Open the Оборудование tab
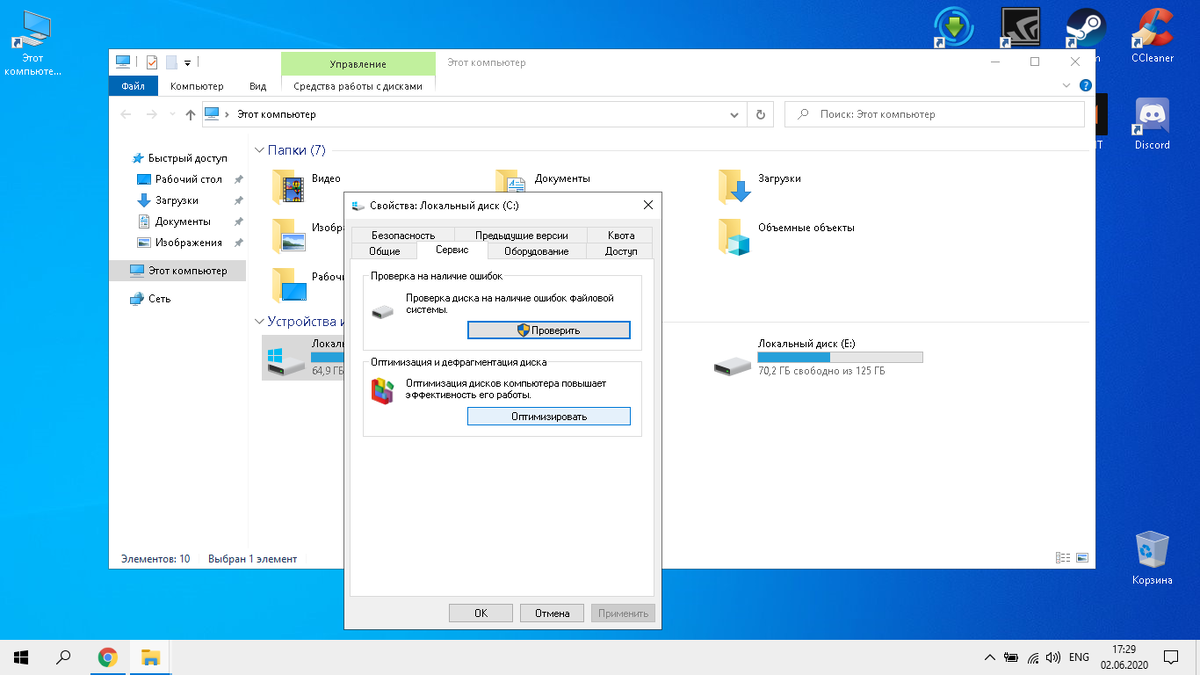The width and height of the screenshot is (1200, 675). (536, 251)
